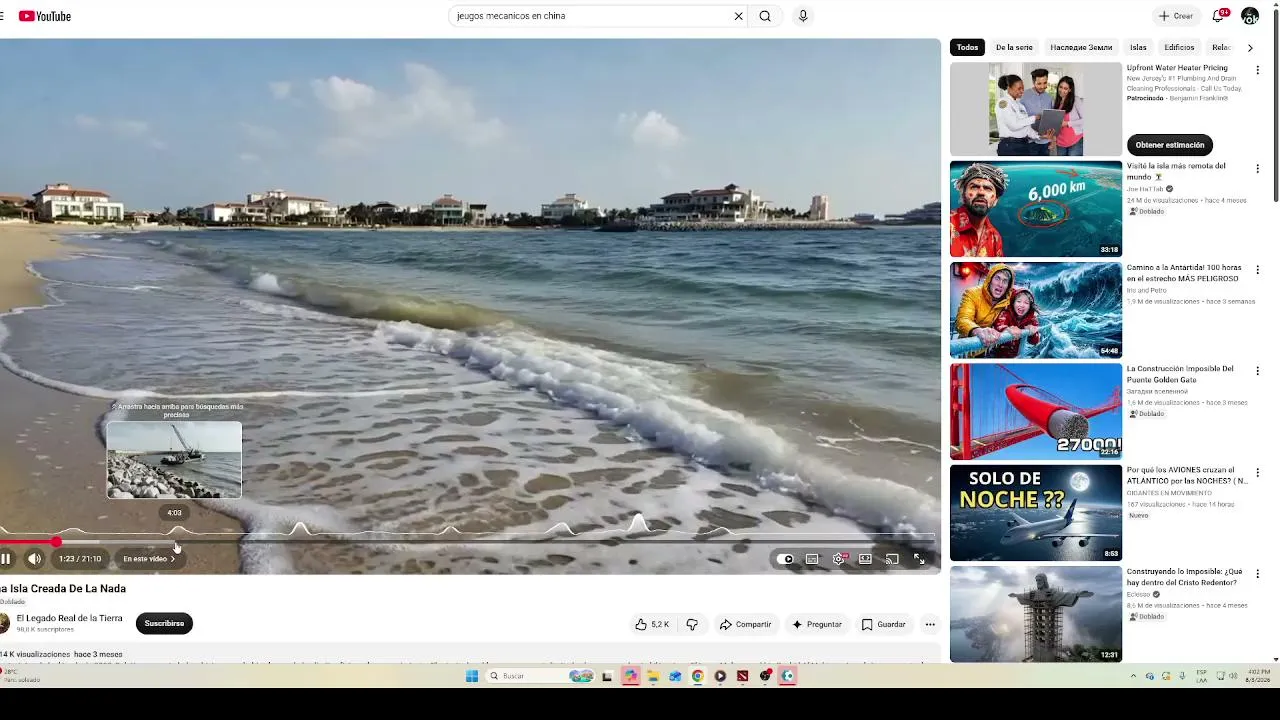Screen dimensions: 1280x720
Task: Open 'La Construcción Imposible Del Puente' title
Action: tap(1180, 374)
